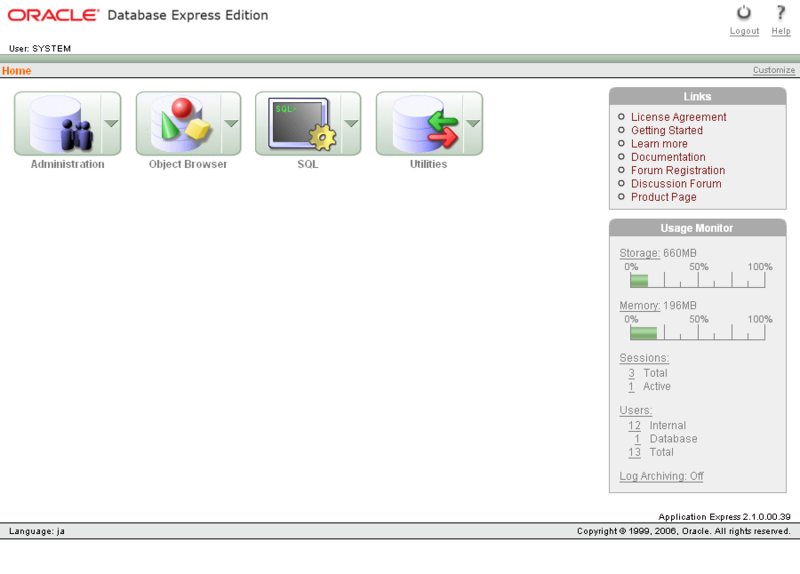Click the 13 total users count

coord(634,452)
